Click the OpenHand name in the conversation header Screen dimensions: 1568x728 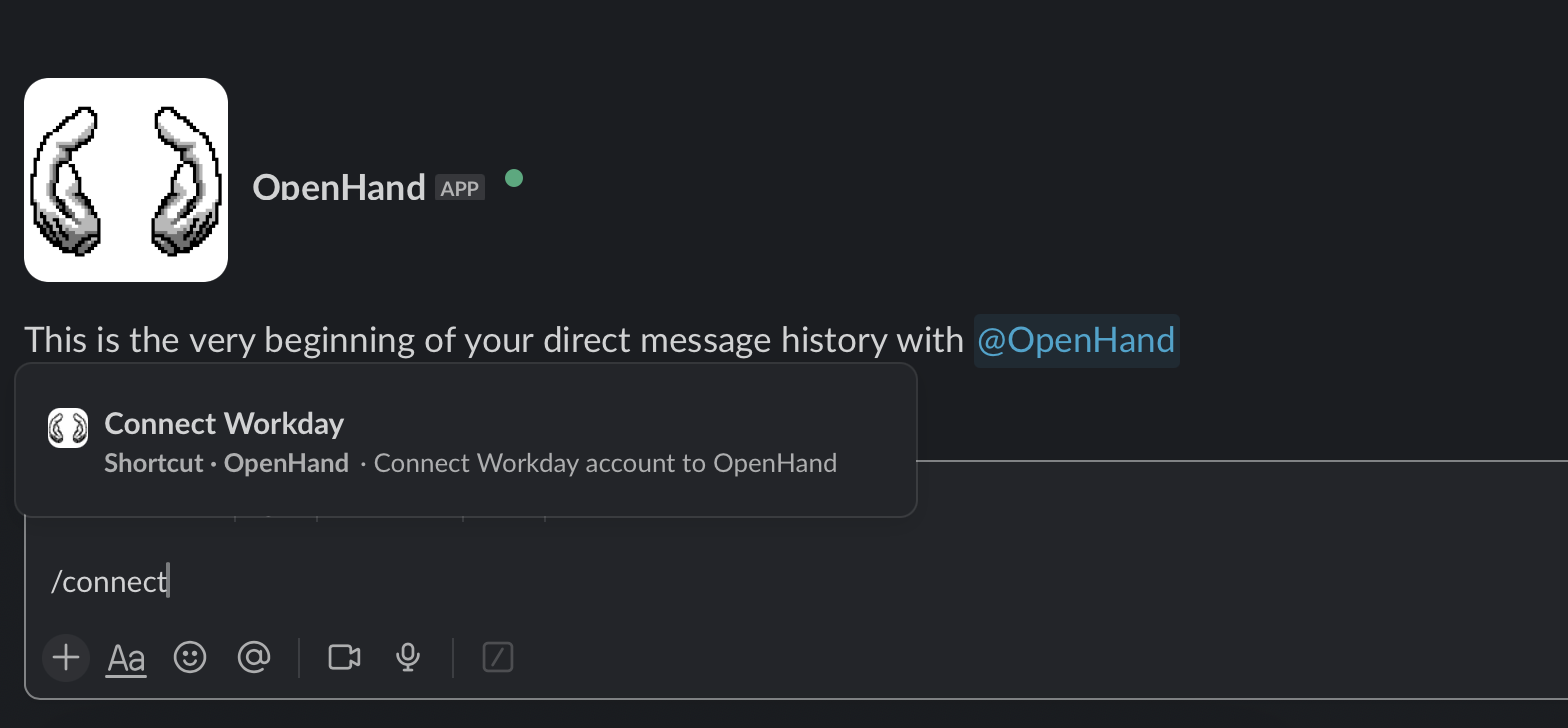[x=339, y=187]
